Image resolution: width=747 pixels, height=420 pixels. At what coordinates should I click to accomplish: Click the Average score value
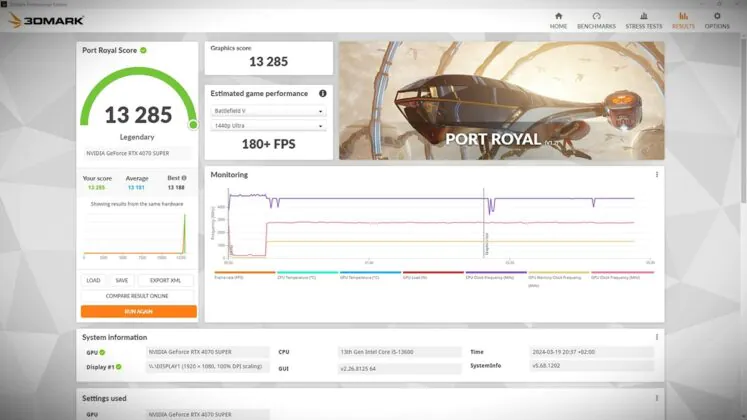click(136, 188)
